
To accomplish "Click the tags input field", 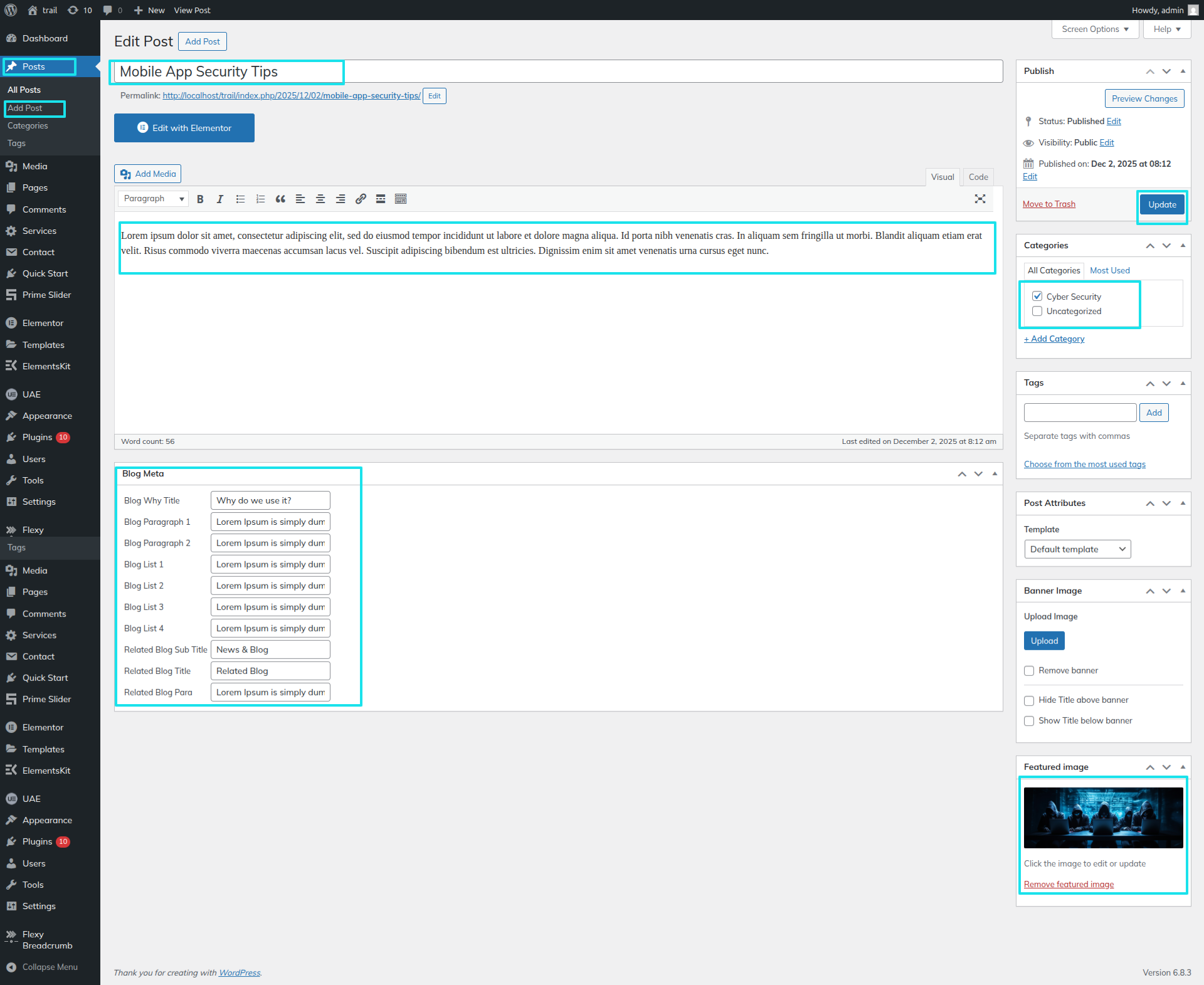I will click(1079, 413).
